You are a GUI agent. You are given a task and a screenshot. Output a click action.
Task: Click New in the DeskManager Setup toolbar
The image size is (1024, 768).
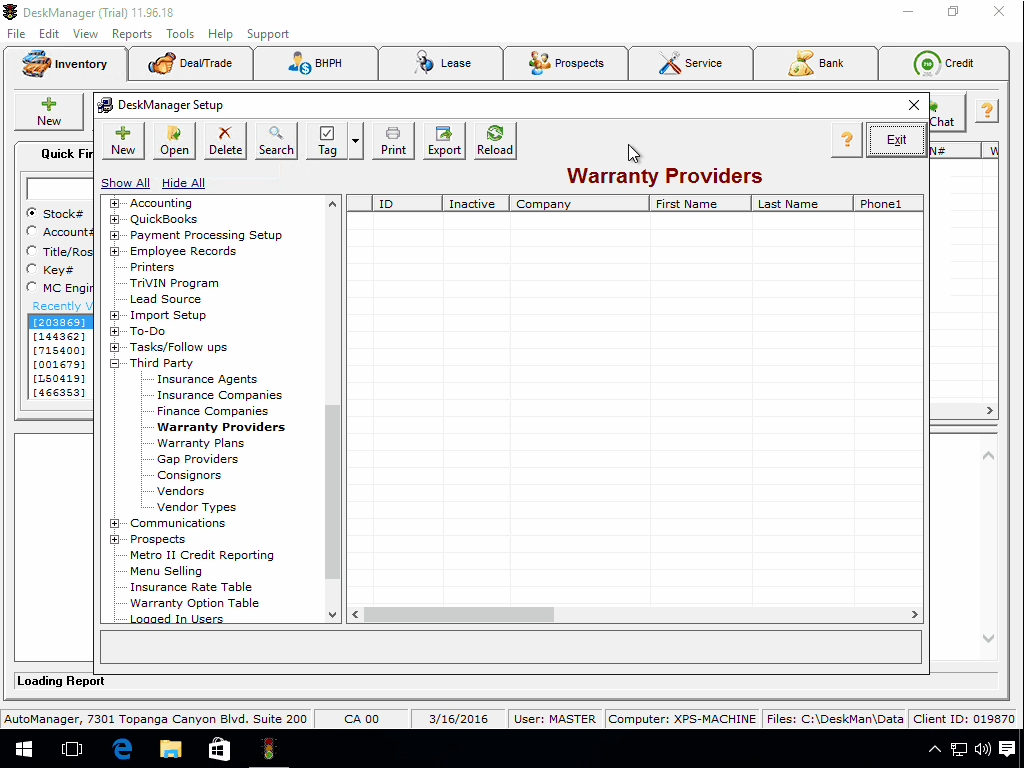point(123,140)
